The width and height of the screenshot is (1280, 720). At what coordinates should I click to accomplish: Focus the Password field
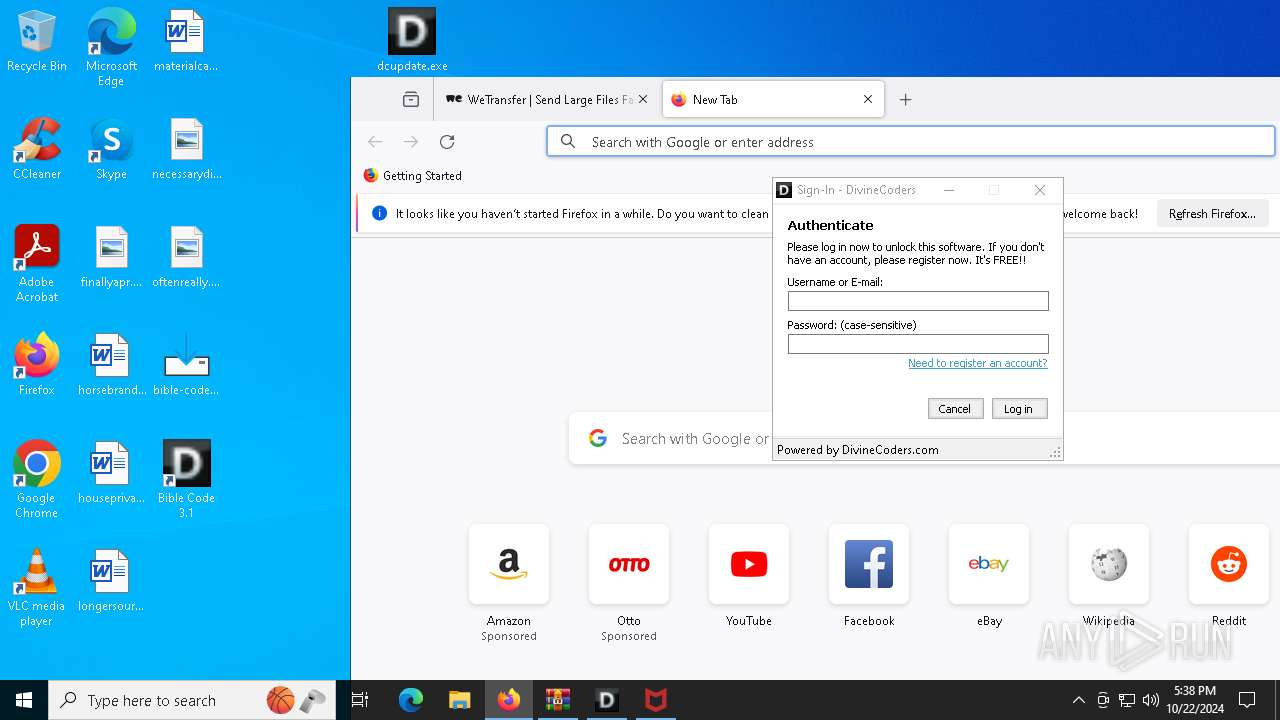918,344
